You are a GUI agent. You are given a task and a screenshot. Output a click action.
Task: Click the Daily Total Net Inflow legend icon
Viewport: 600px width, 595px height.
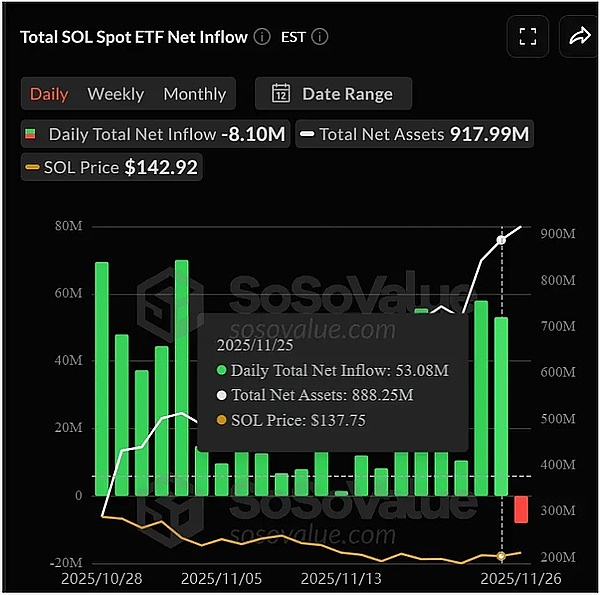click(x=33, y=134)
